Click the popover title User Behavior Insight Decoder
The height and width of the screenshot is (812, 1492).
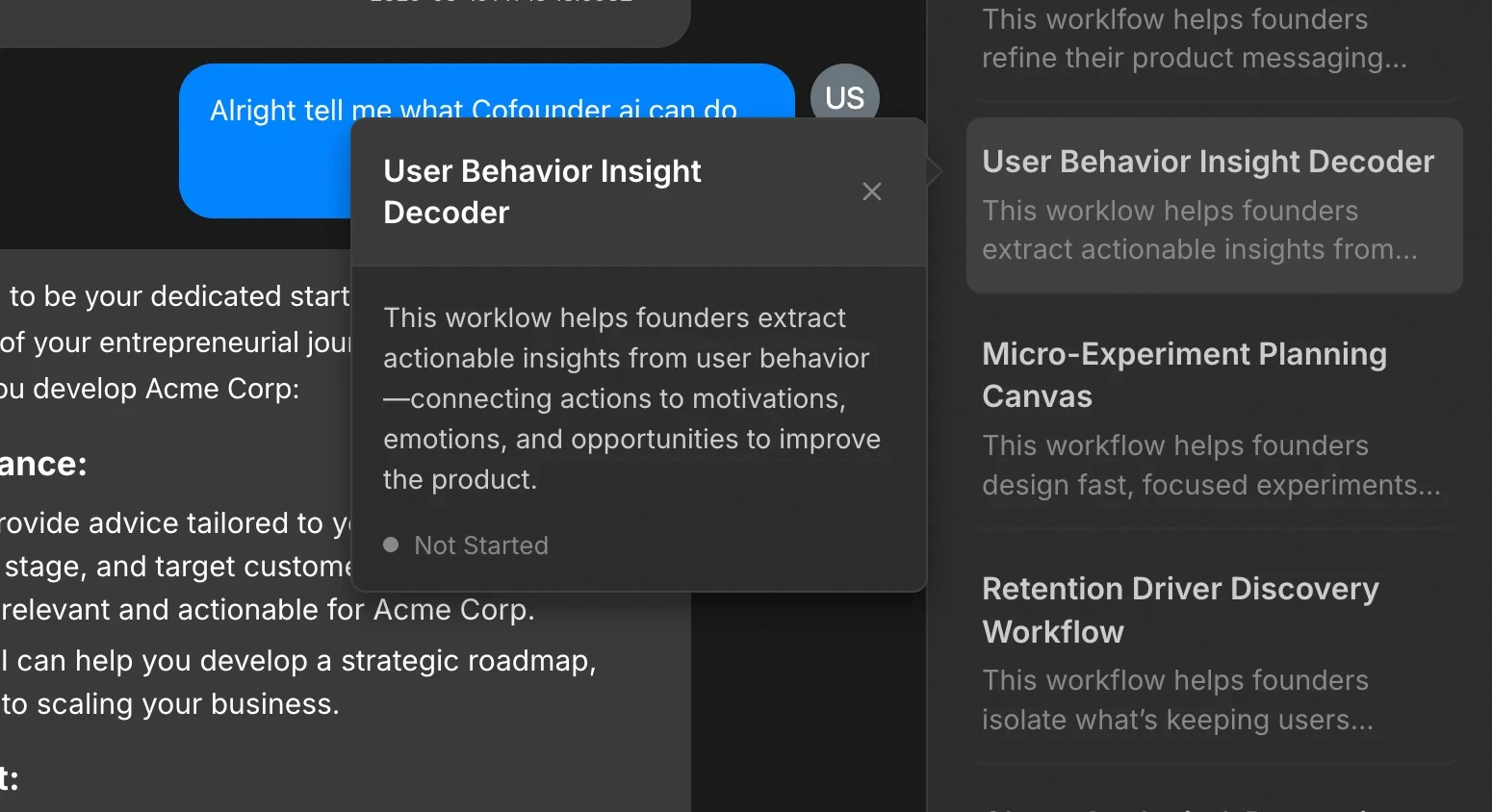pyautogui.click(x=542, y=191)
